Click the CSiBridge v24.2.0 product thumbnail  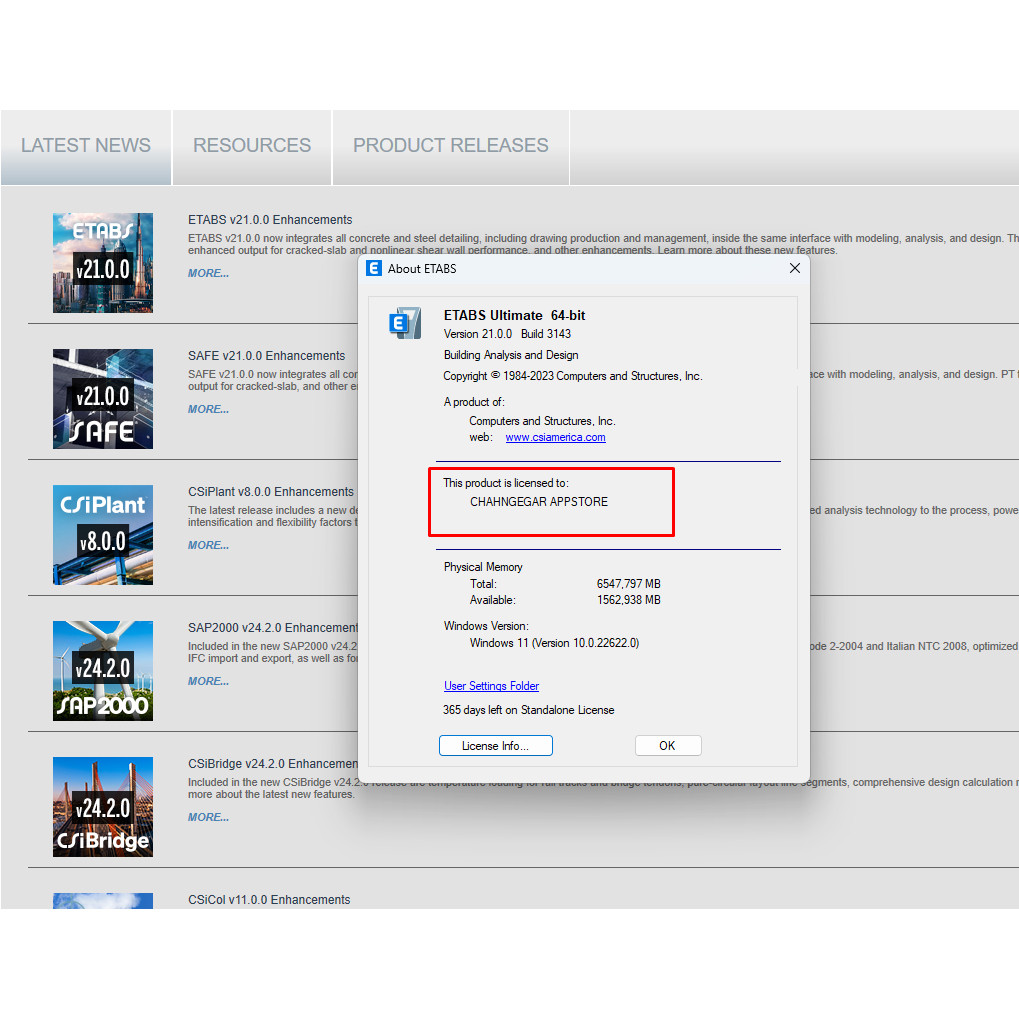[x=103, y=807]
